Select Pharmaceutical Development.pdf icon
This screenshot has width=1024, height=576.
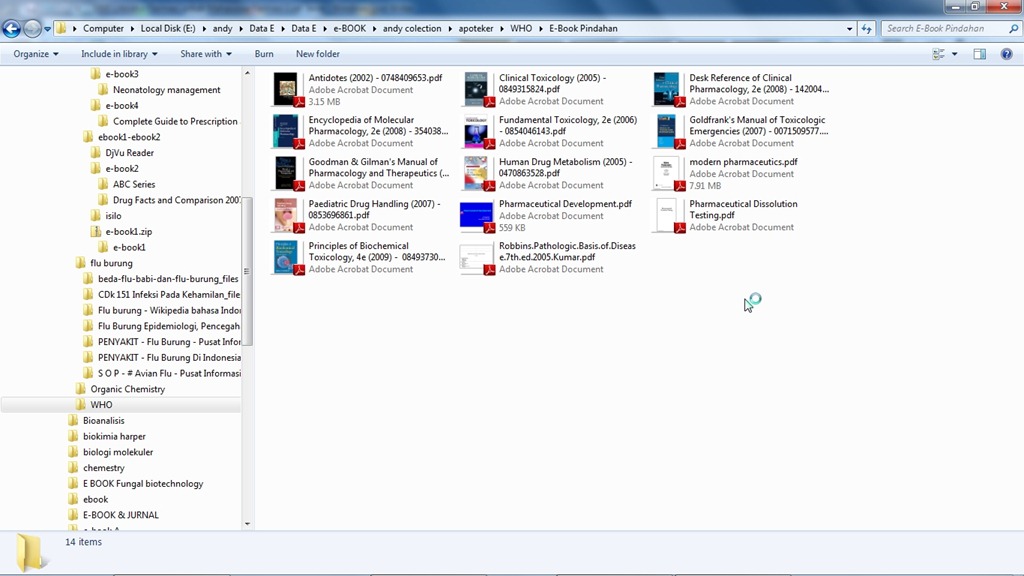click(x=477, y=216)
